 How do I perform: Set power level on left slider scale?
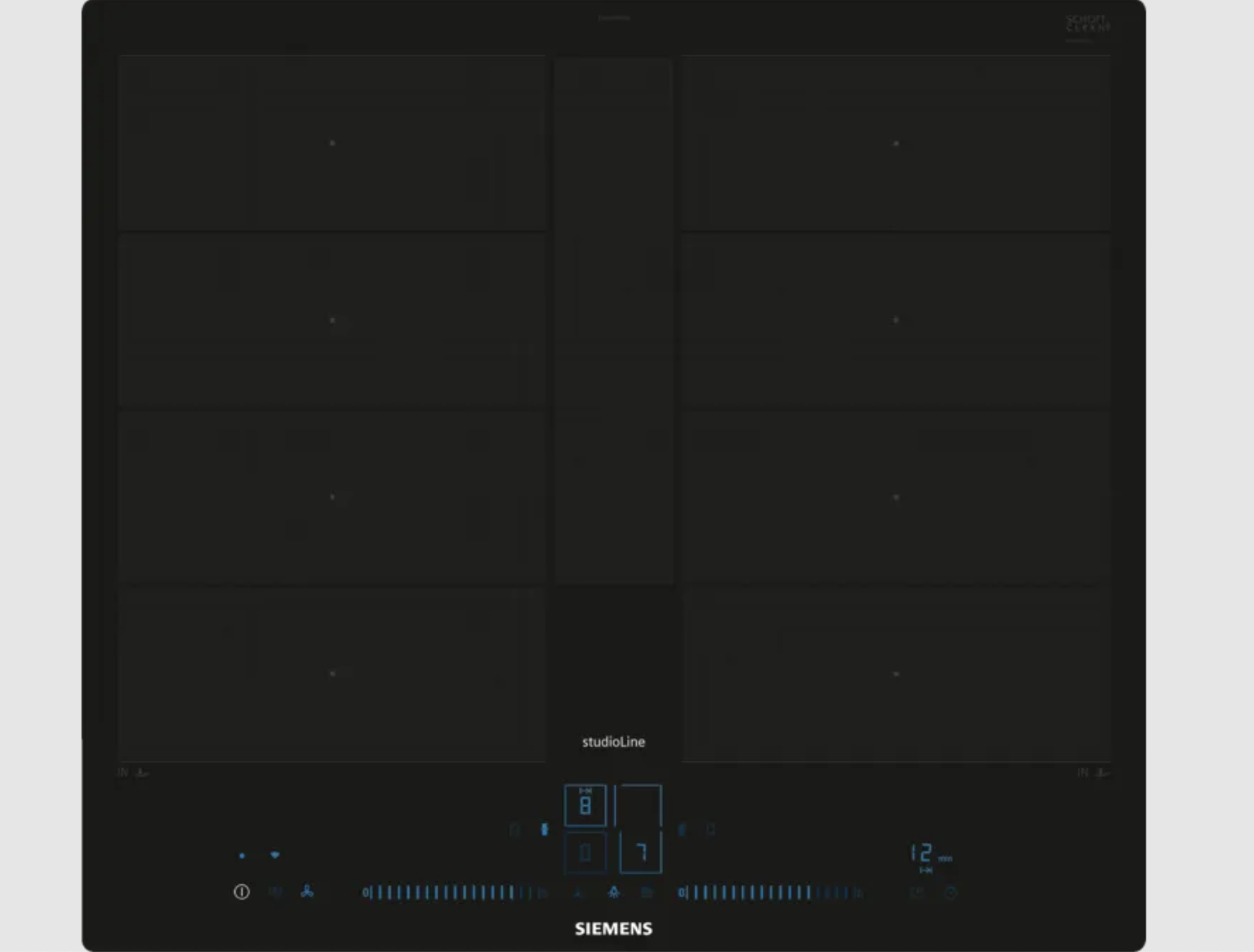click(449, 892)
